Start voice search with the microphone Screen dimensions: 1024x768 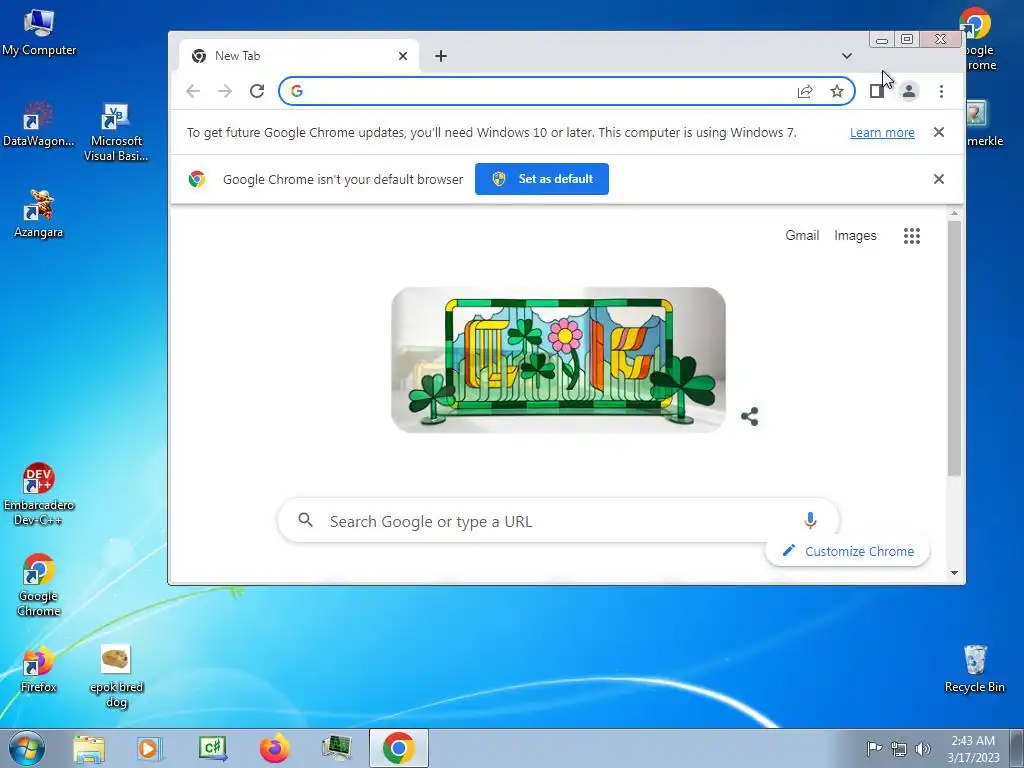click(810, 520)
